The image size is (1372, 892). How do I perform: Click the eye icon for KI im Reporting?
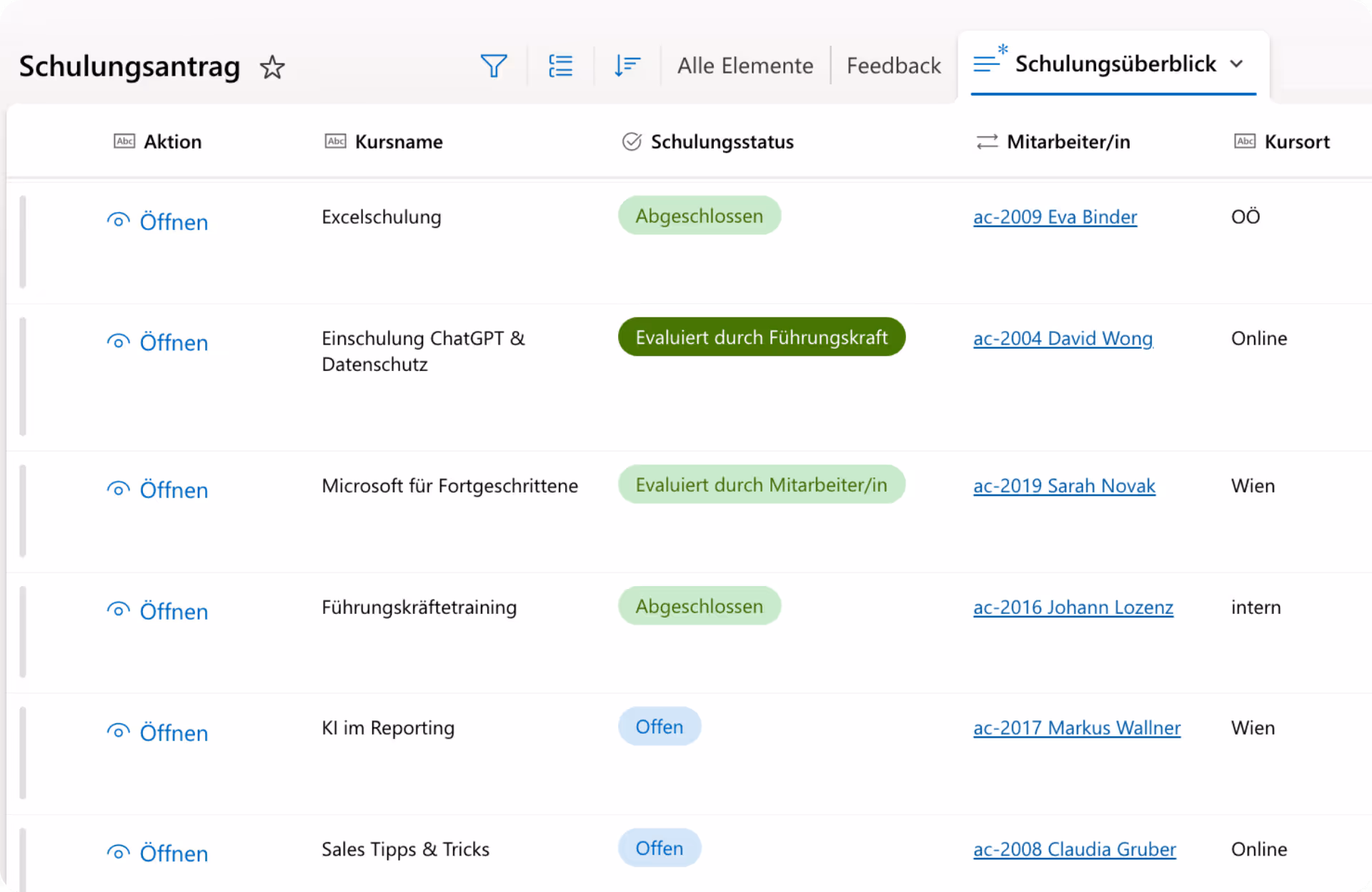tap(118, 731)
